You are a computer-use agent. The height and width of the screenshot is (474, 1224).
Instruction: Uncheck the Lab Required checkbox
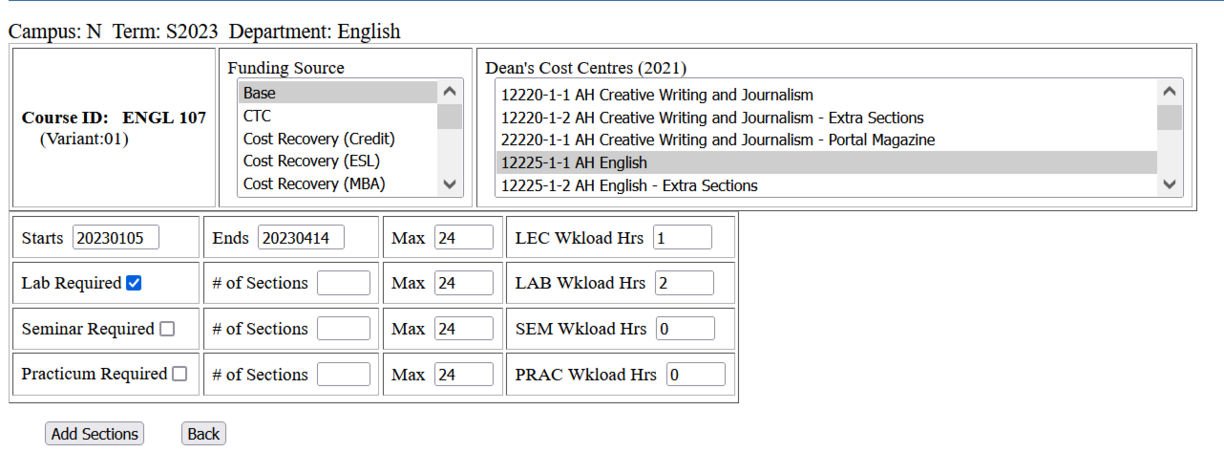134,283
